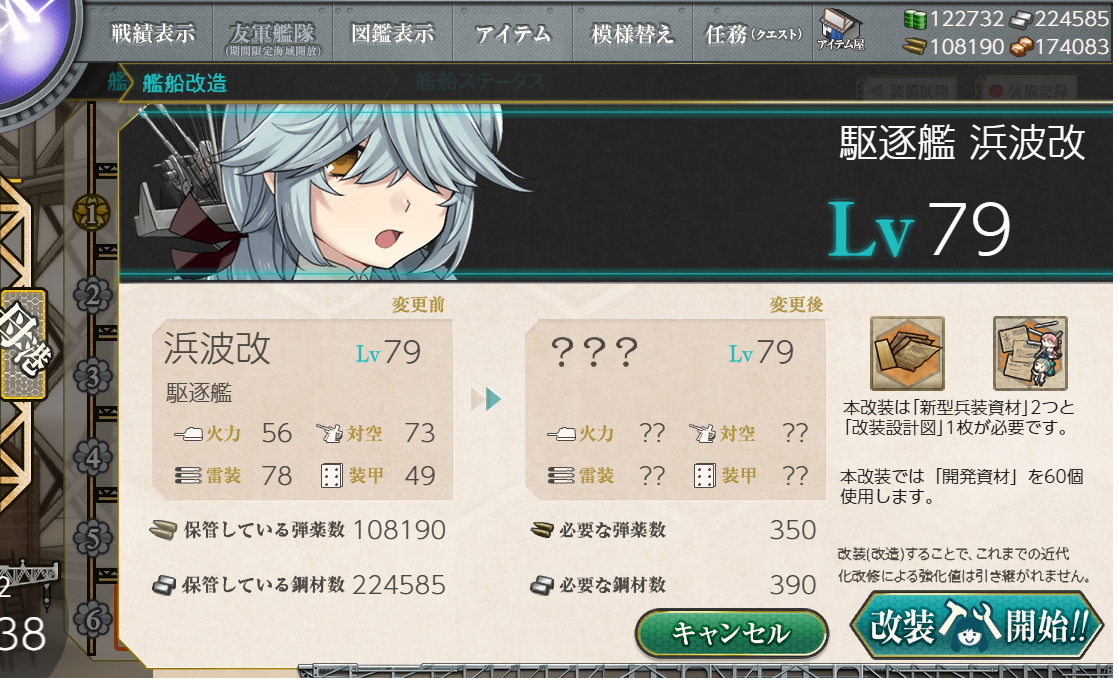This screenshot has height=687, width=1118.
Task: Open the 図鑑表示 encyclopedia menu
Action: (393, 33)
